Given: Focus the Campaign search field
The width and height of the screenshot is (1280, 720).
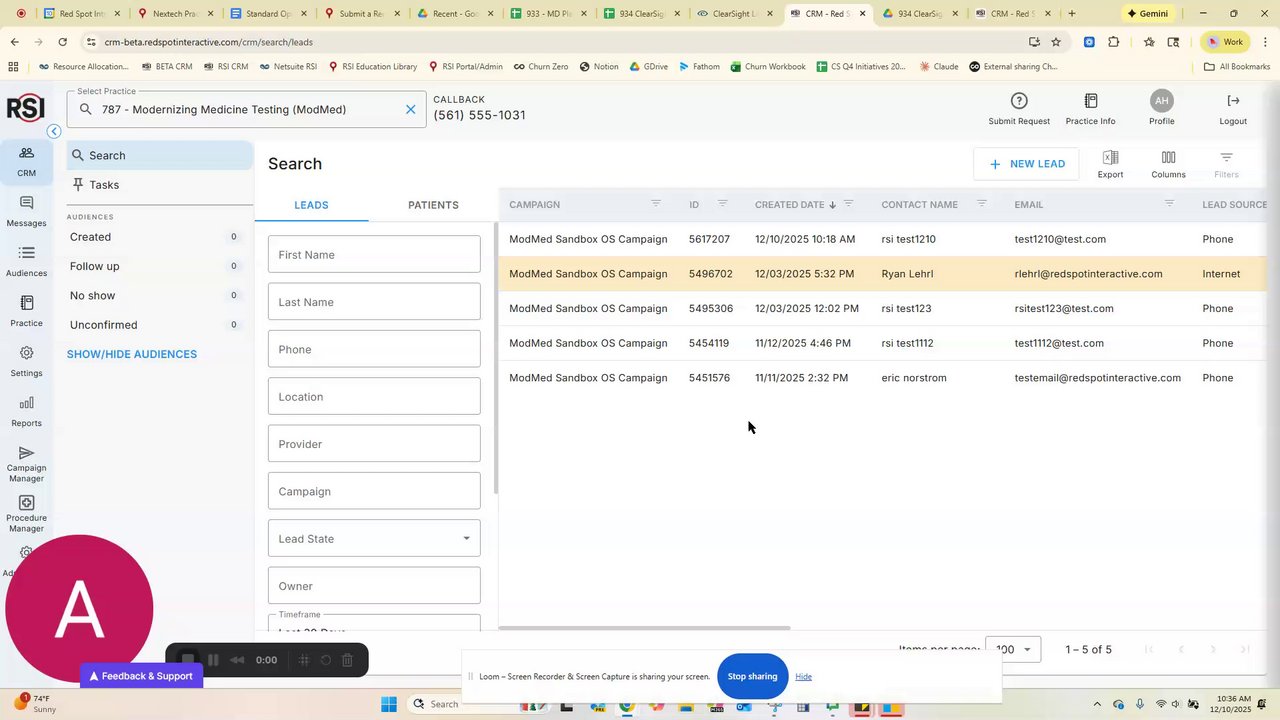Looking at the screenshot, I should tap(374, 491).
